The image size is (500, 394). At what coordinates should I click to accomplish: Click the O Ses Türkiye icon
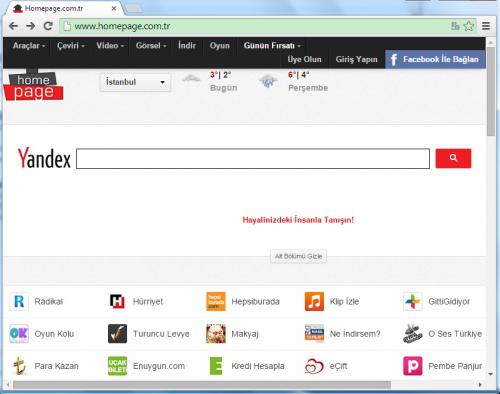pos(413,334)
